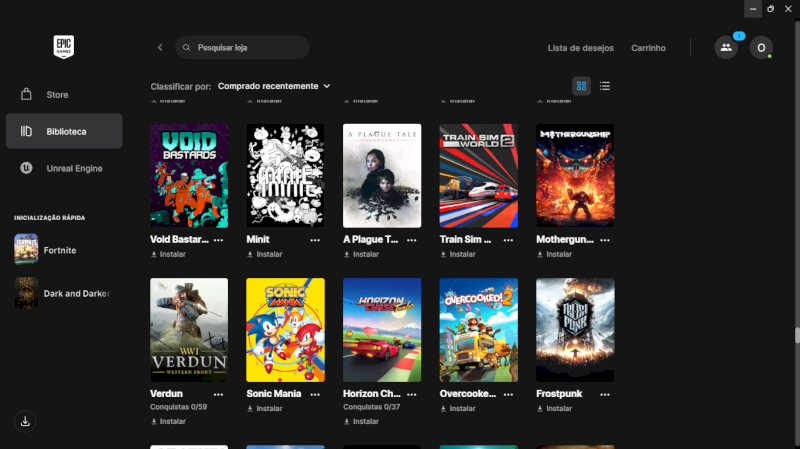This screenshot has height=449, width=800.
Task: Open options menu for Overcooked
Action: point(508,394)
